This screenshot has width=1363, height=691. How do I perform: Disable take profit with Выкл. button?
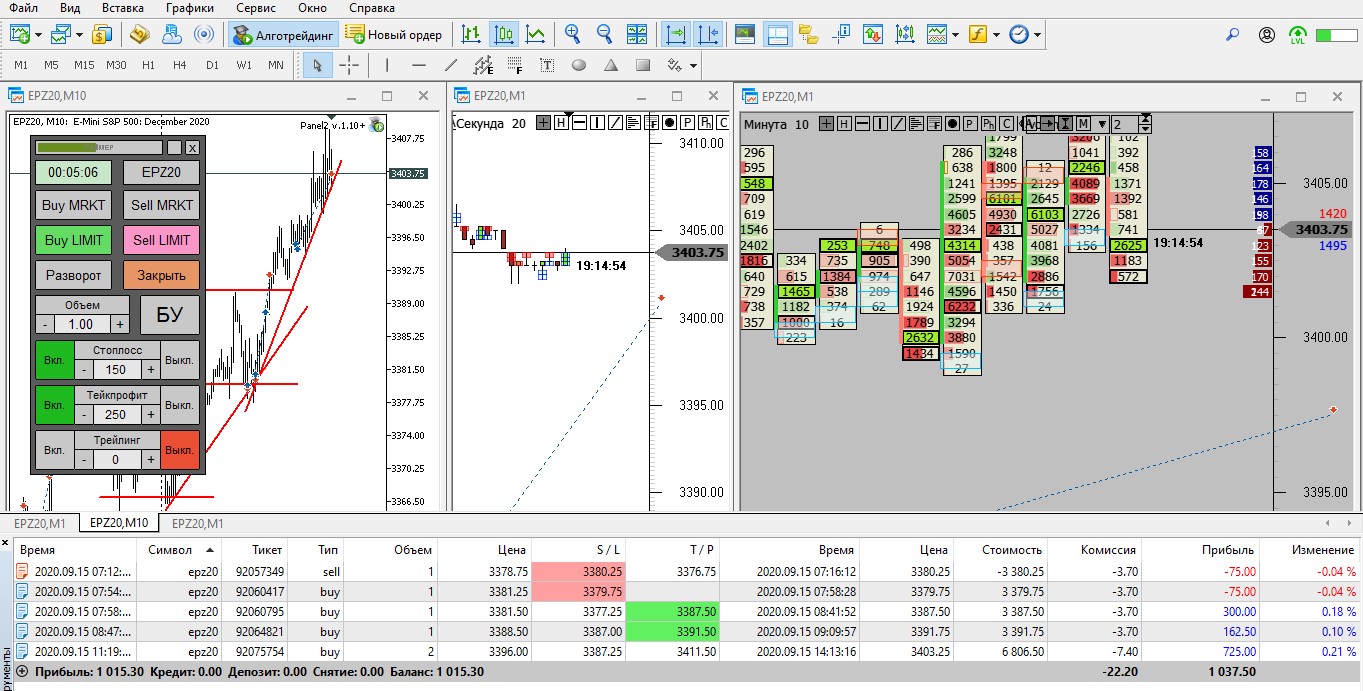(x=180, y=405)
